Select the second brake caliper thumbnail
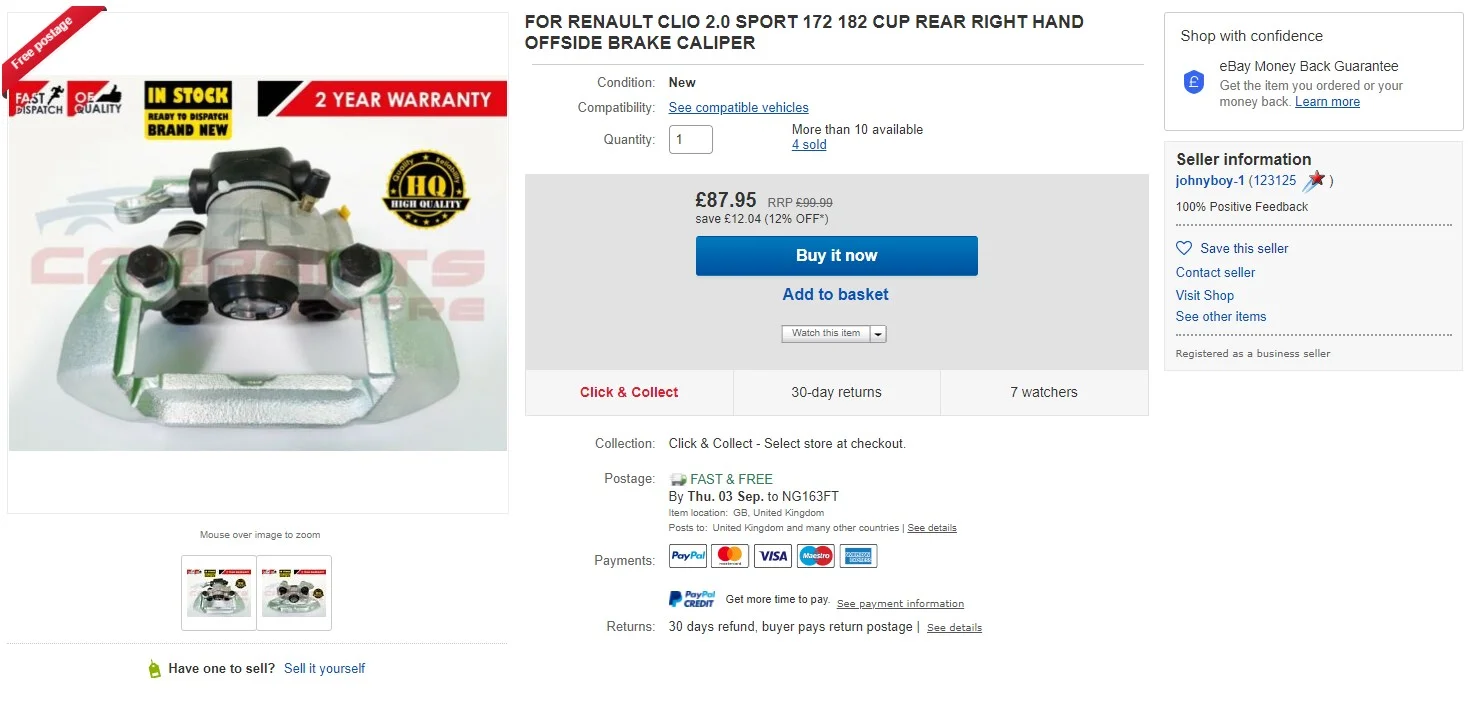 click(294, 593)
